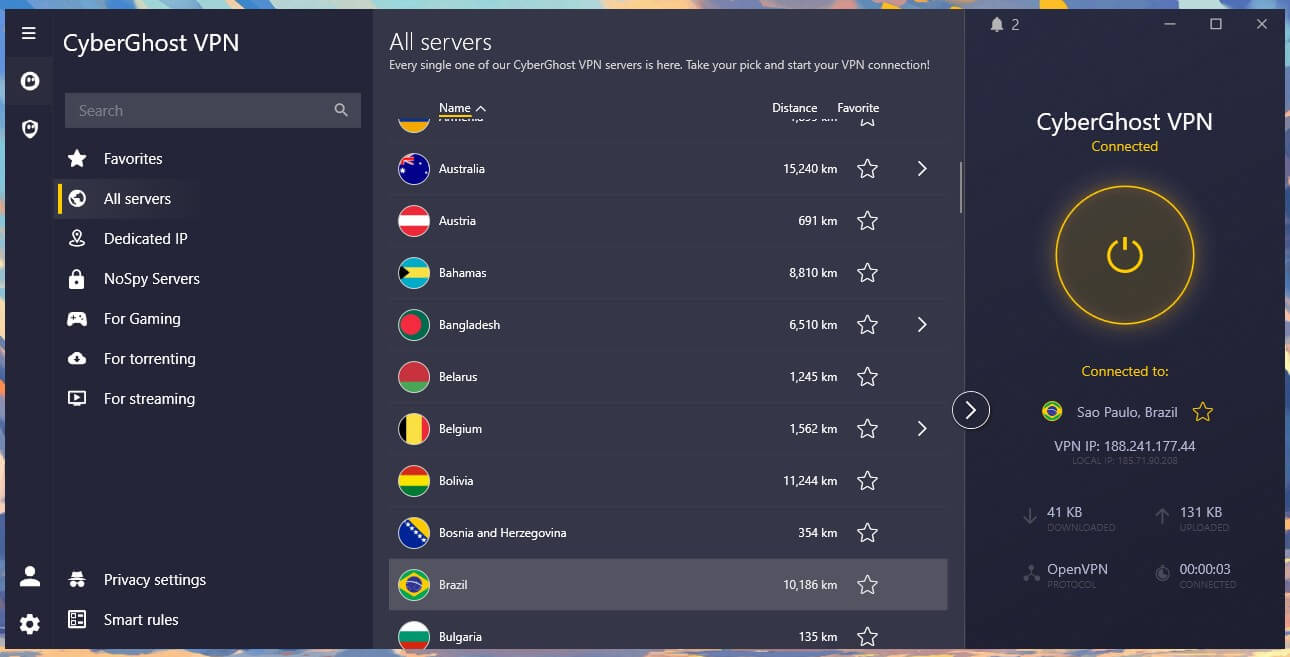Viewport: 1290px width, 657px height.
Task: Click the CyberGhost ghost logo icon
Action: click(30, 81)
